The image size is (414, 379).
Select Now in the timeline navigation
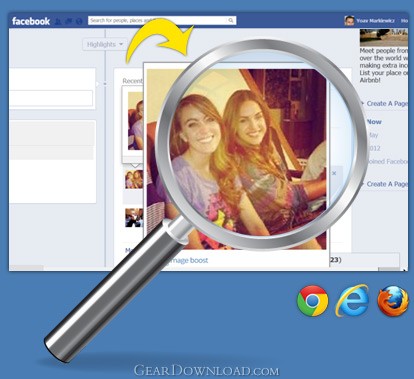tap(374, 122)
